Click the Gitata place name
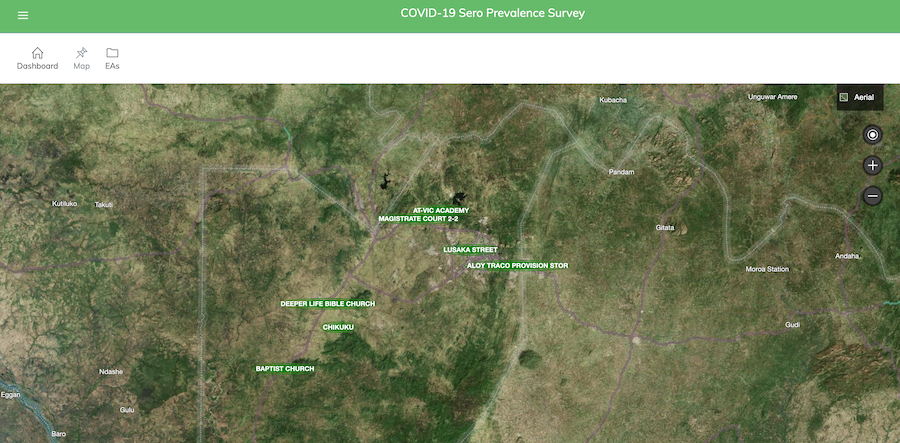The image size is (900, 443). [665, 228]
